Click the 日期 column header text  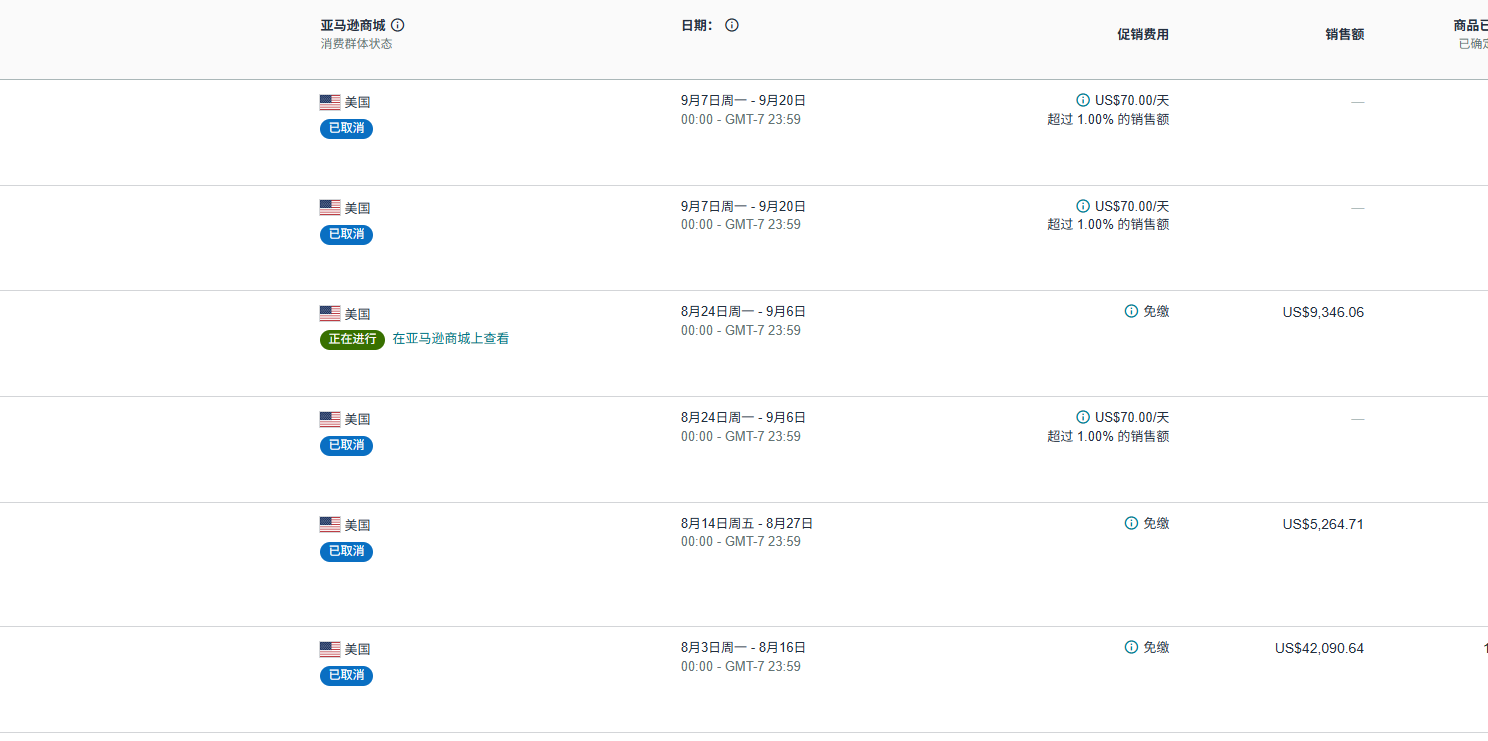point(697,25)
